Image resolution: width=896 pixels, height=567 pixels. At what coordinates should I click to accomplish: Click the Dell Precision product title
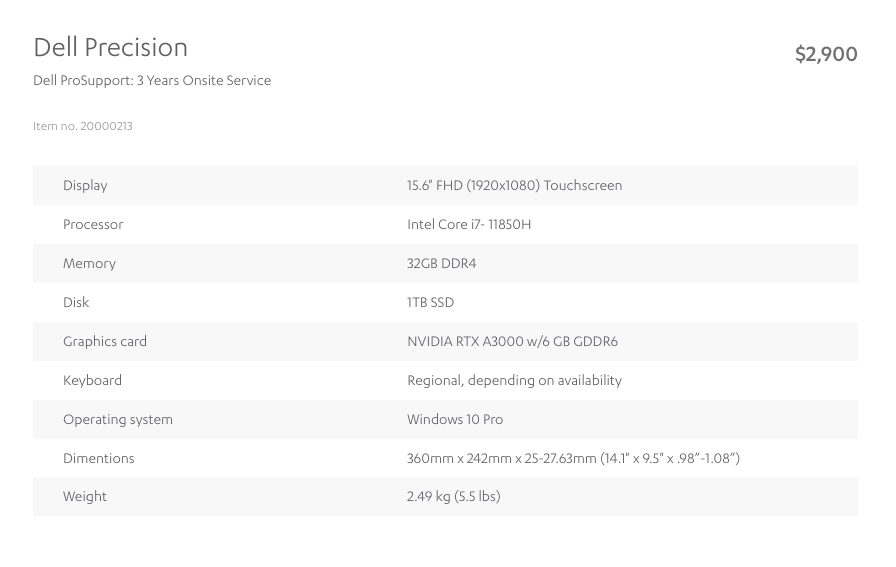point(110,47)
